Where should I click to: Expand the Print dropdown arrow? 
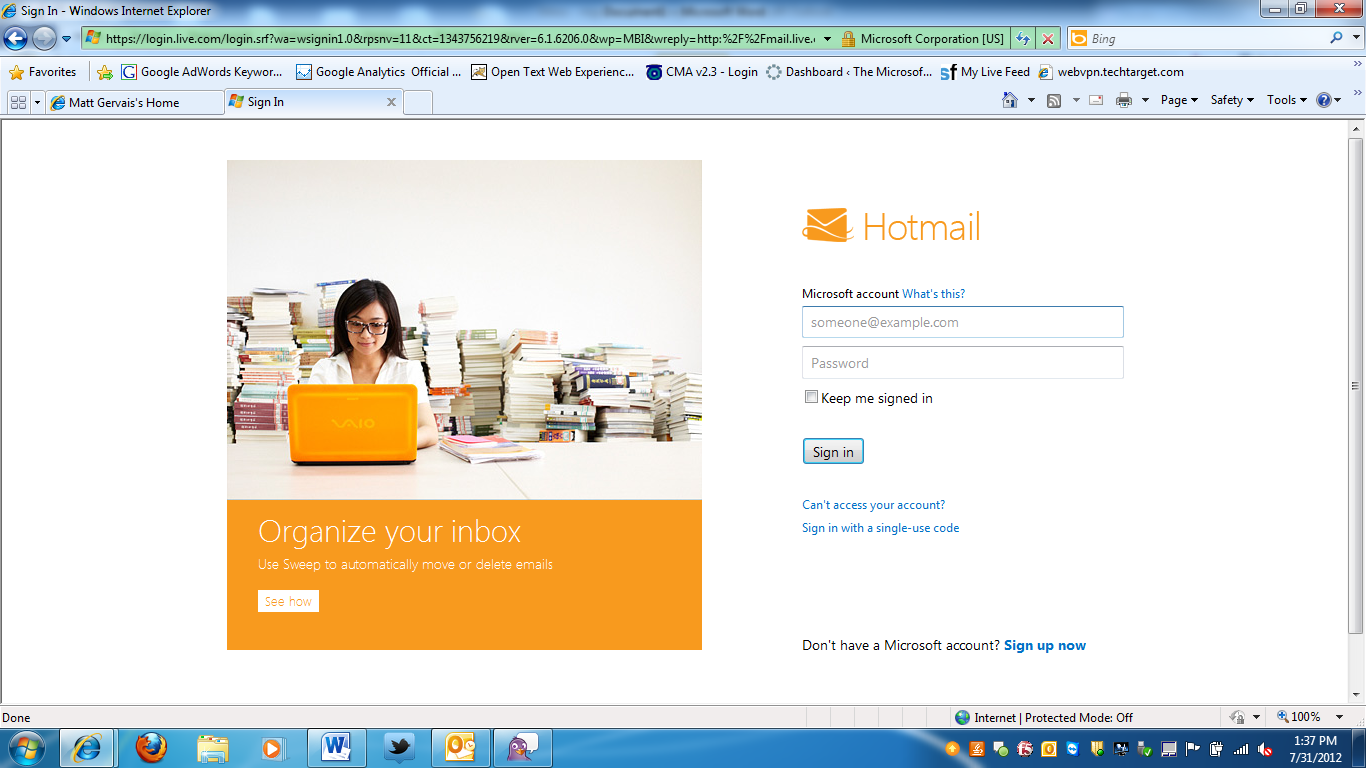1145,100
